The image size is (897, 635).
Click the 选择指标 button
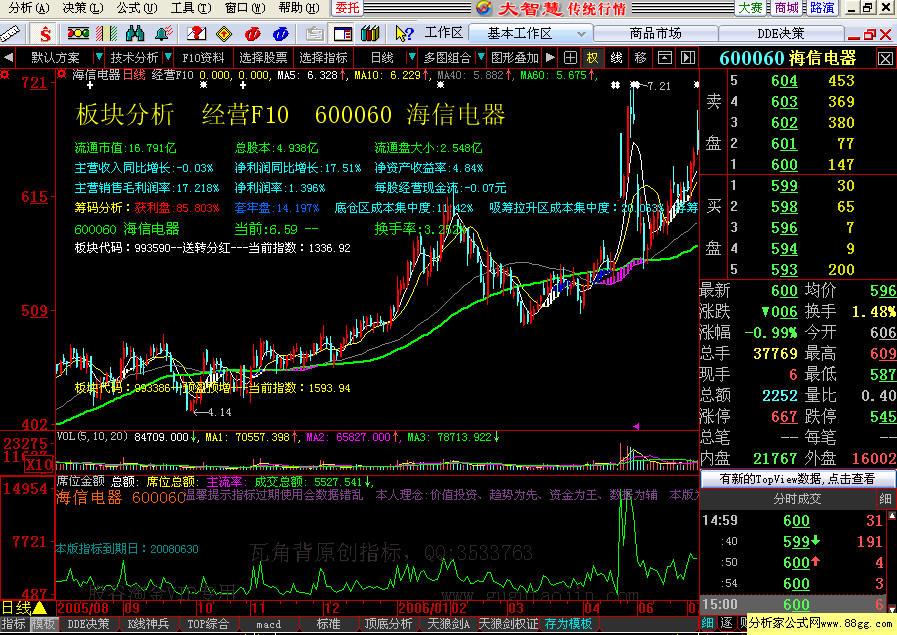[x=323, y=57]
